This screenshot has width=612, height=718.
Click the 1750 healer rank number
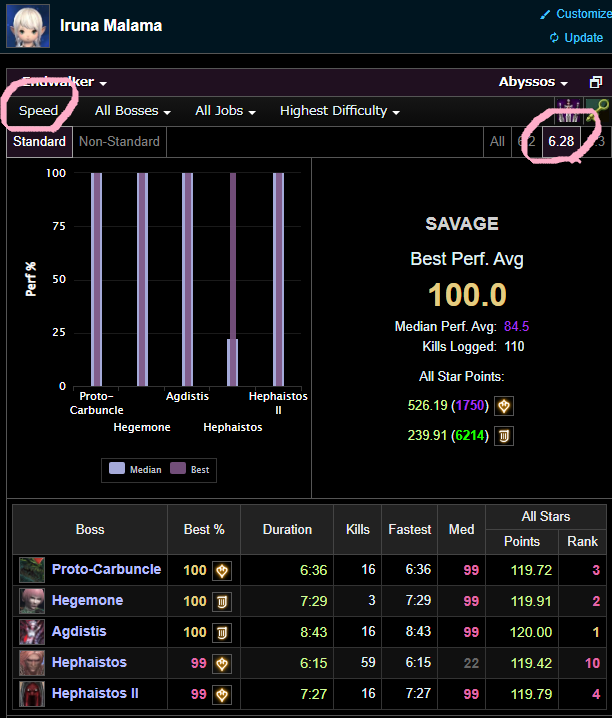pyautogui.click(x=470, y=406)
